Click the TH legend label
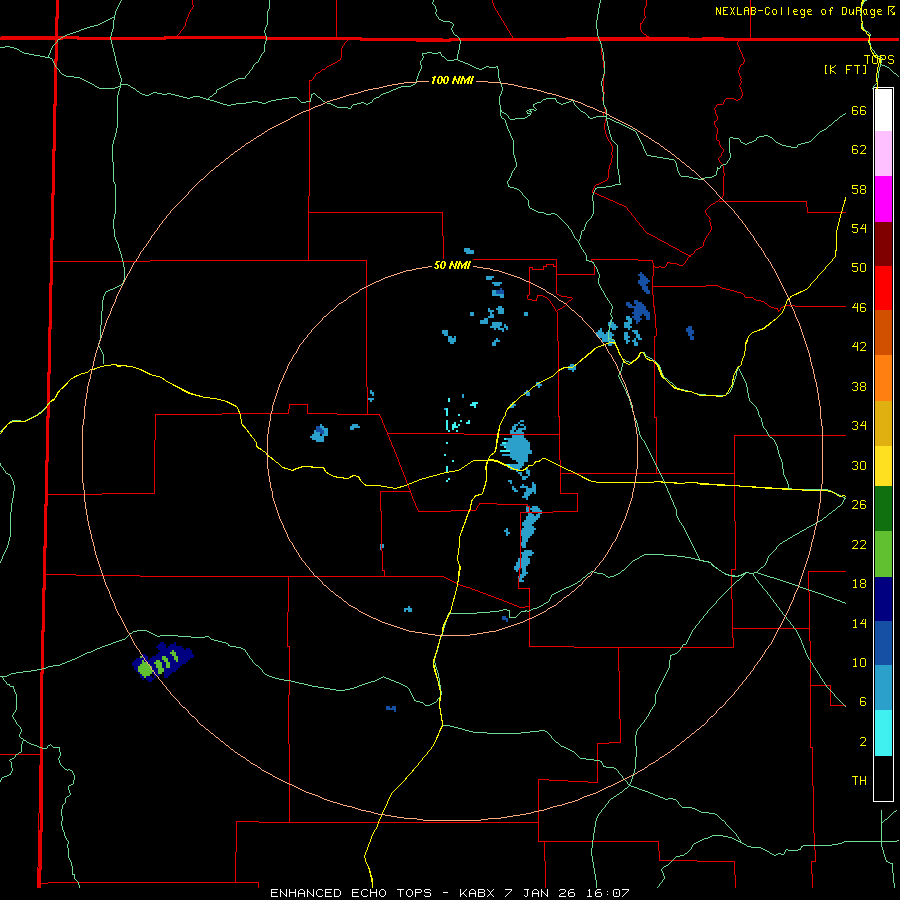 pyautogui.click(x=859, y=781)
